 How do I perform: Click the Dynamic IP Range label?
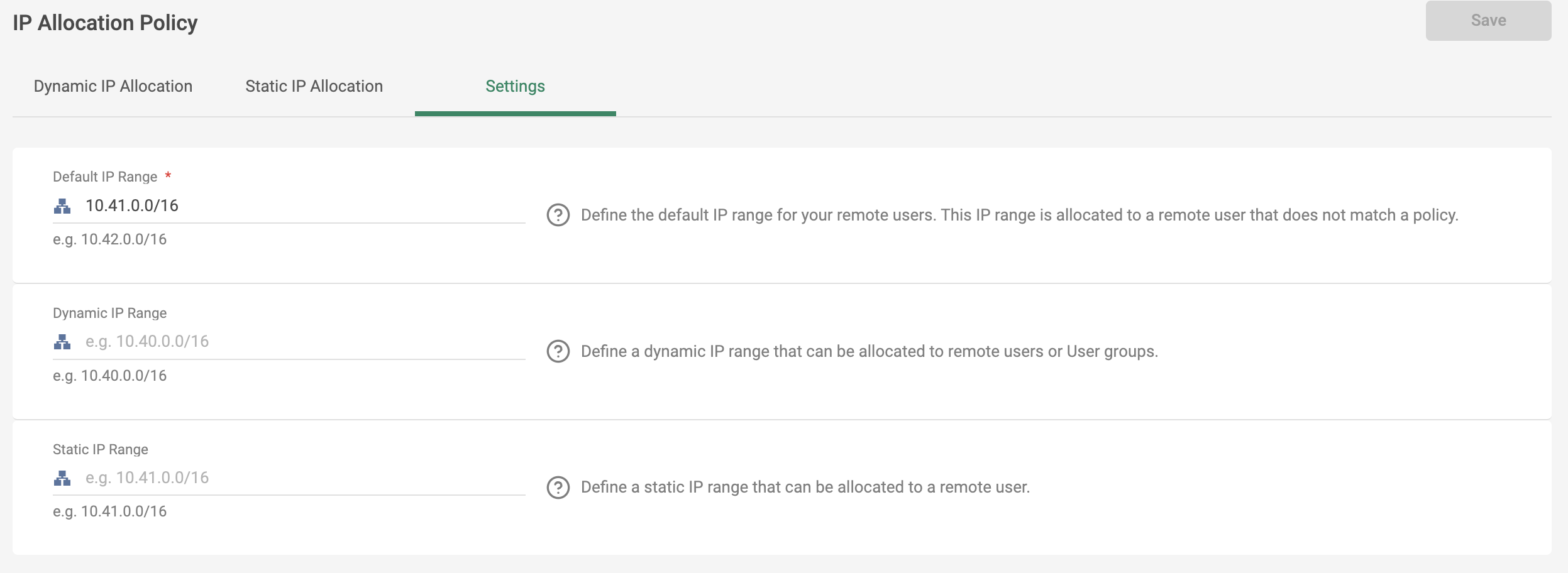coord(110,313)
